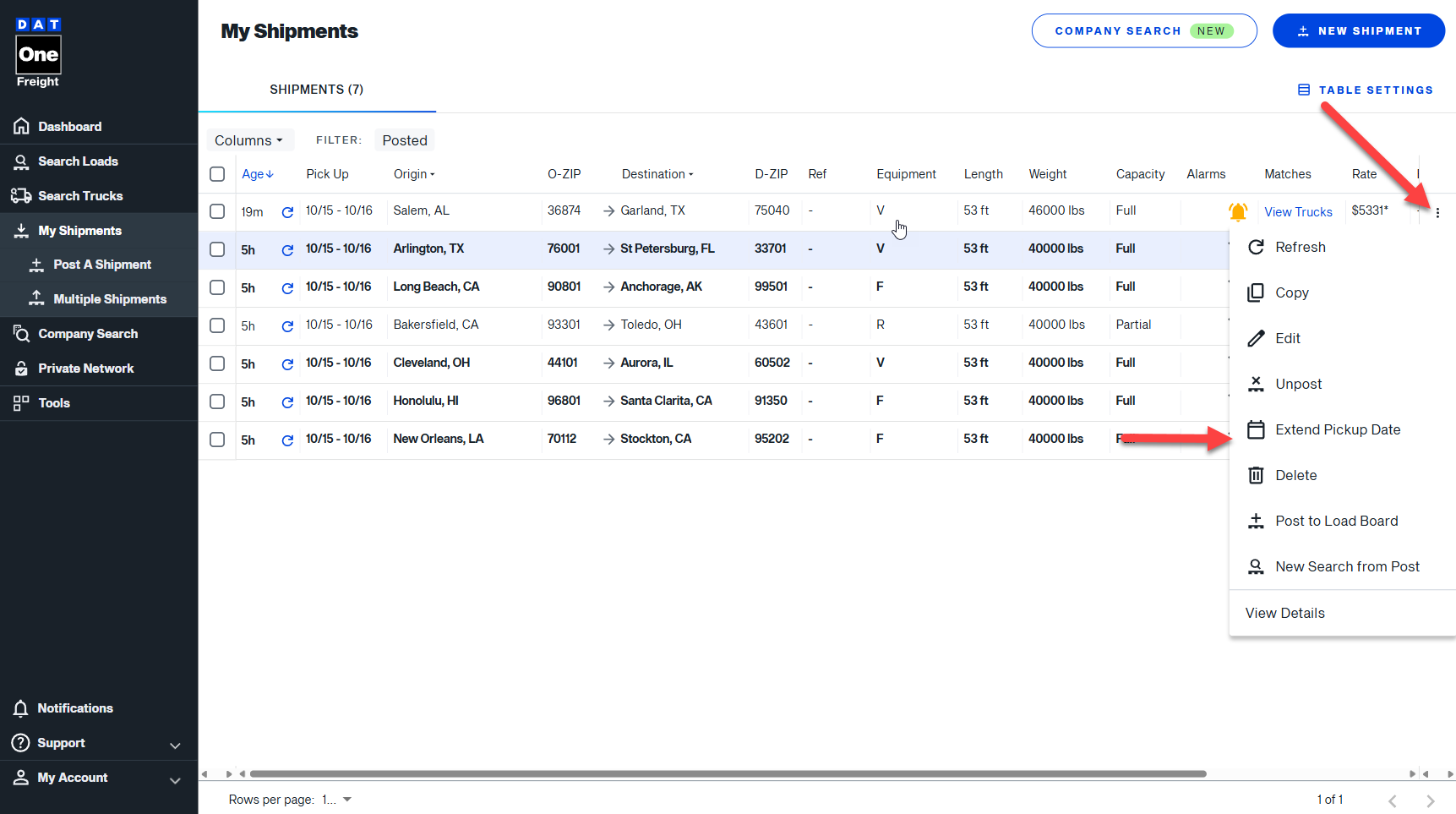This screenshot has width=1456, height=814.
Task: Check the Long Beach, CA row checkbox
Action: tap(217, 287)
